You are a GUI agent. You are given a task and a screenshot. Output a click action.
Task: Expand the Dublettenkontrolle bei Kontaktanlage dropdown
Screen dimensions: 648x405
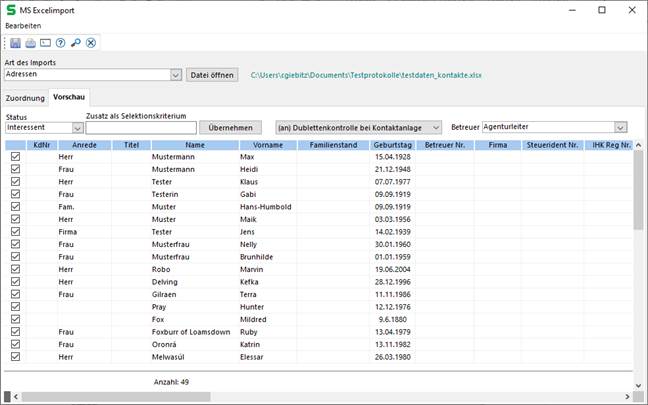(x=435, y=128)
